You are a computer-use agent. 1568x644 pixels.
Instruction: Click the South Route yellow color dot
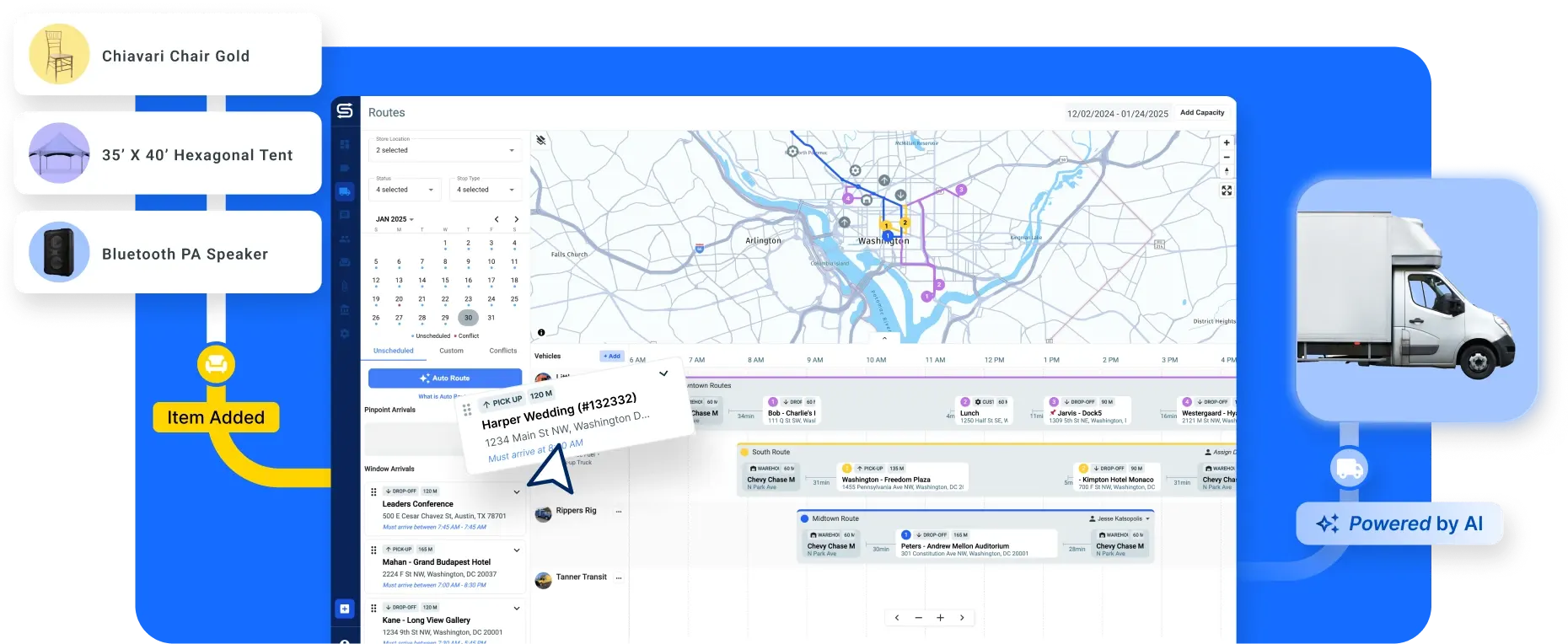[744, 452]
